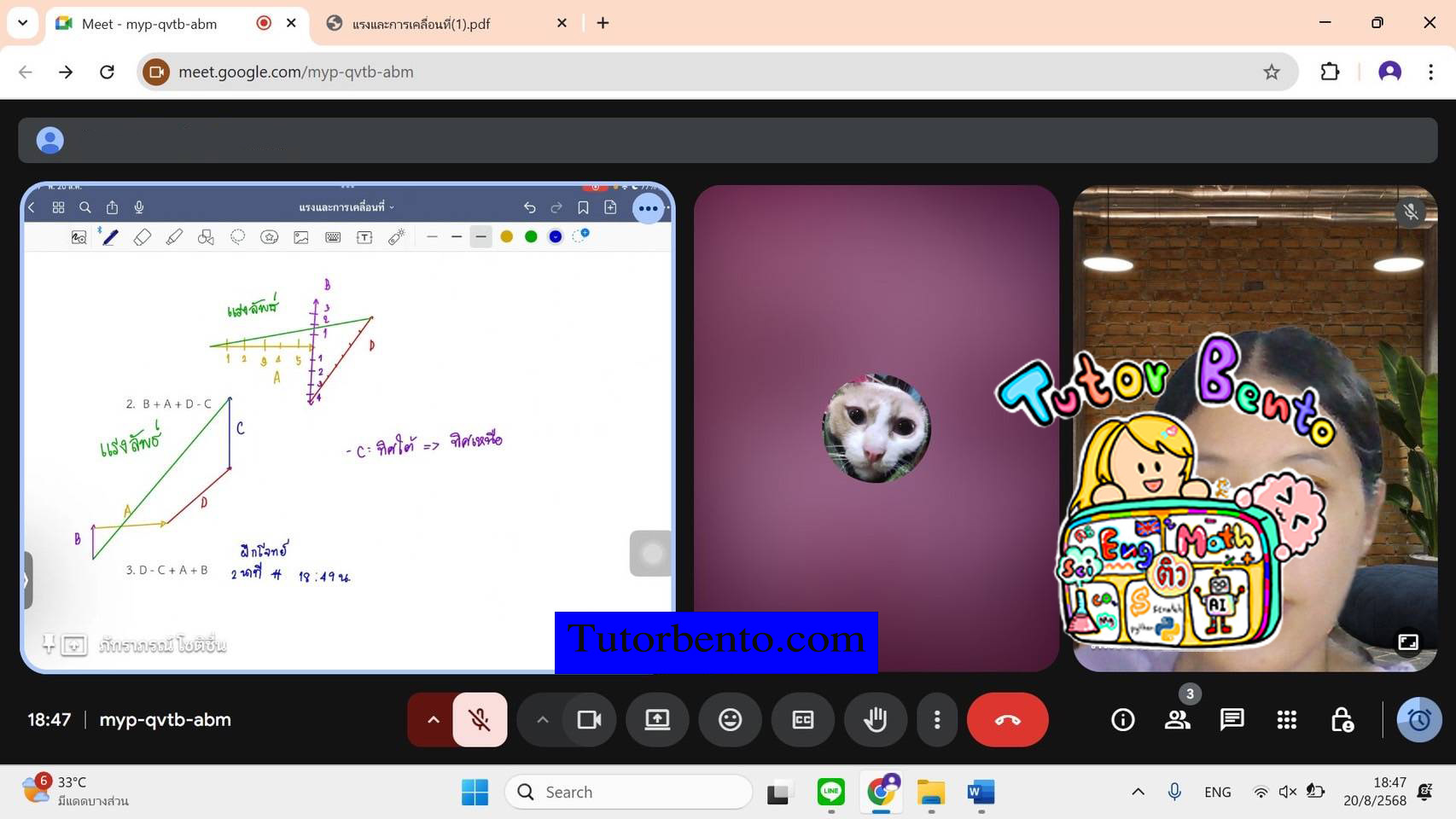This screenshot has height=819, width=1456.
Task: Click the Windows taskbar Search box
Action: [628, 792]
